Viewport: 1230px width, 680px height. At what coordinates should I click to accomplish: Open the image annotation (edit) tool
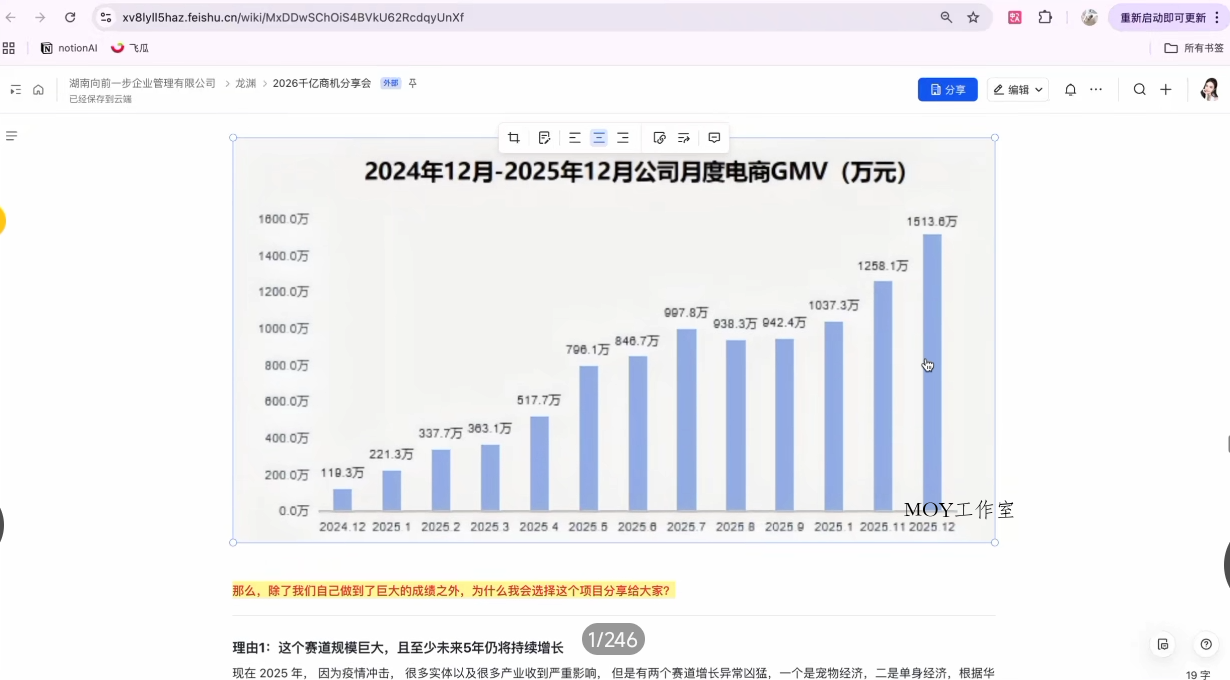pos(543,137)
